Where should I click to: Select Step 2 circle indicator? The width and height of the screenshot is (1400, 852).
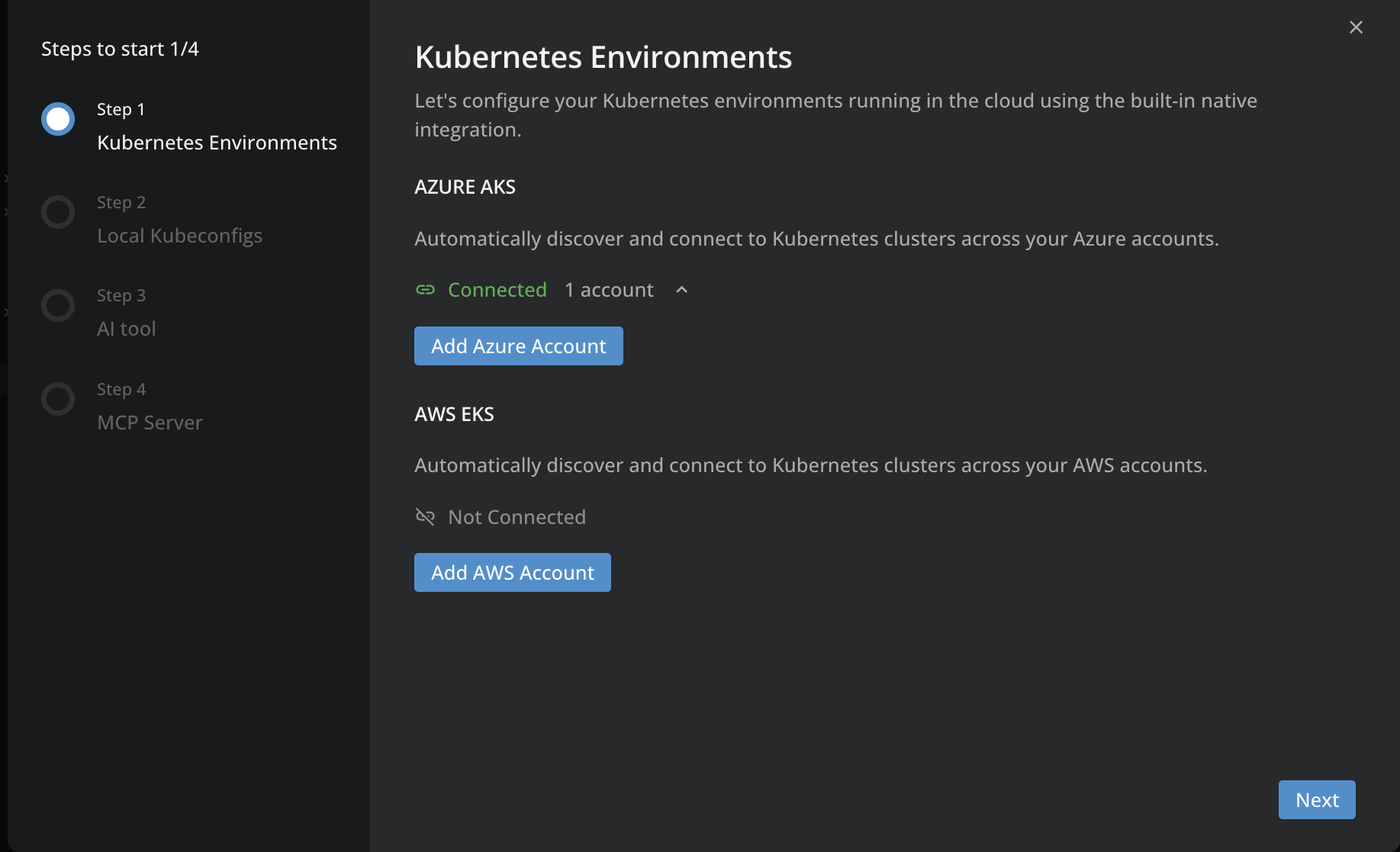click(58, 212)
